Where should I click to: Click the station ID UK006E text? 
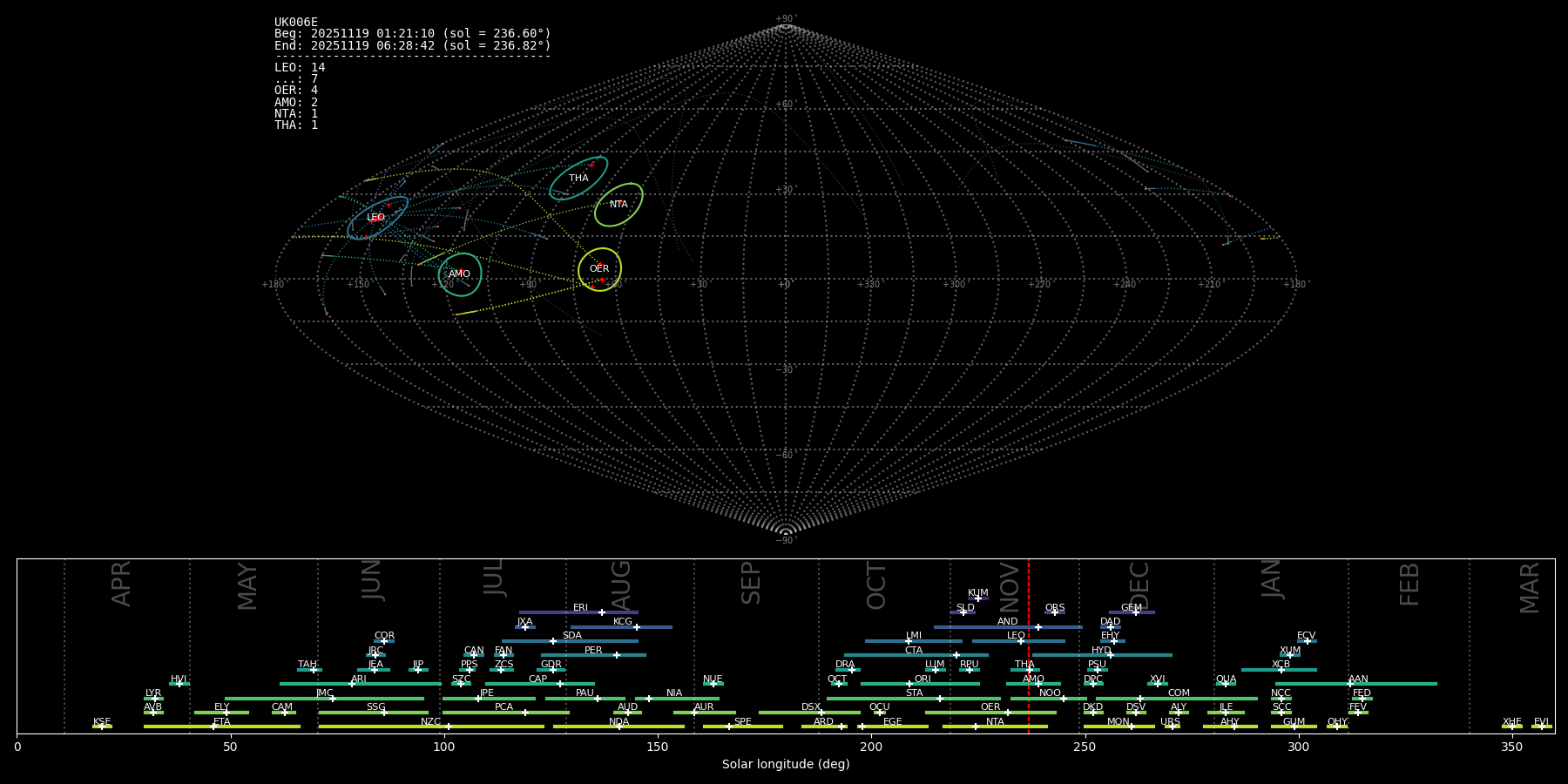[x=296, y=23]
